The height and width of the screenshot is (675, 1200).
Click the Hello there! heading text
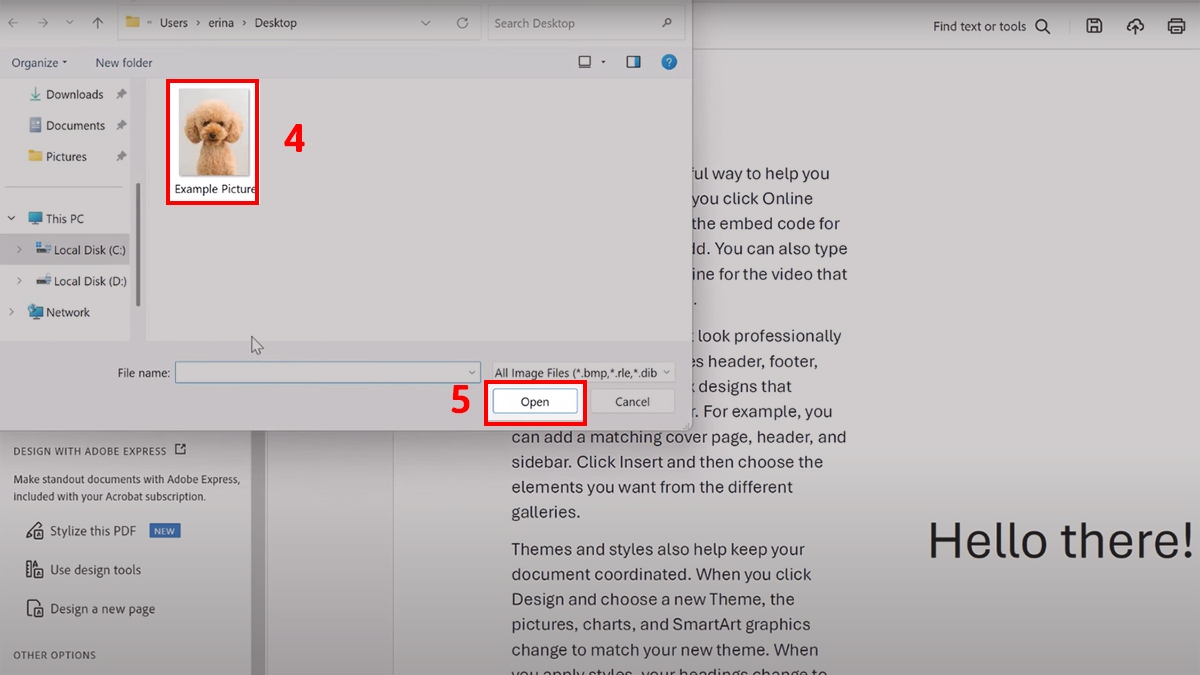(1061, 540)
